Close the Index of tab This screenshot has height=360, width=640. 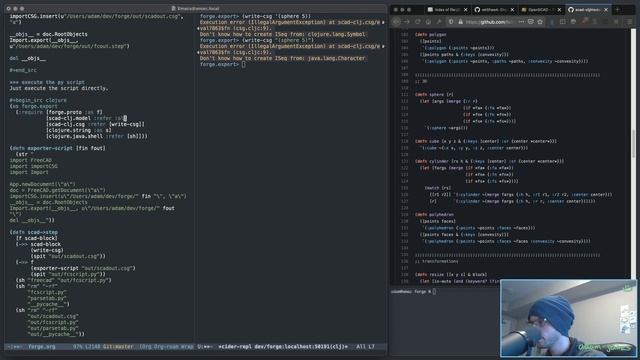tap(465, 9)
